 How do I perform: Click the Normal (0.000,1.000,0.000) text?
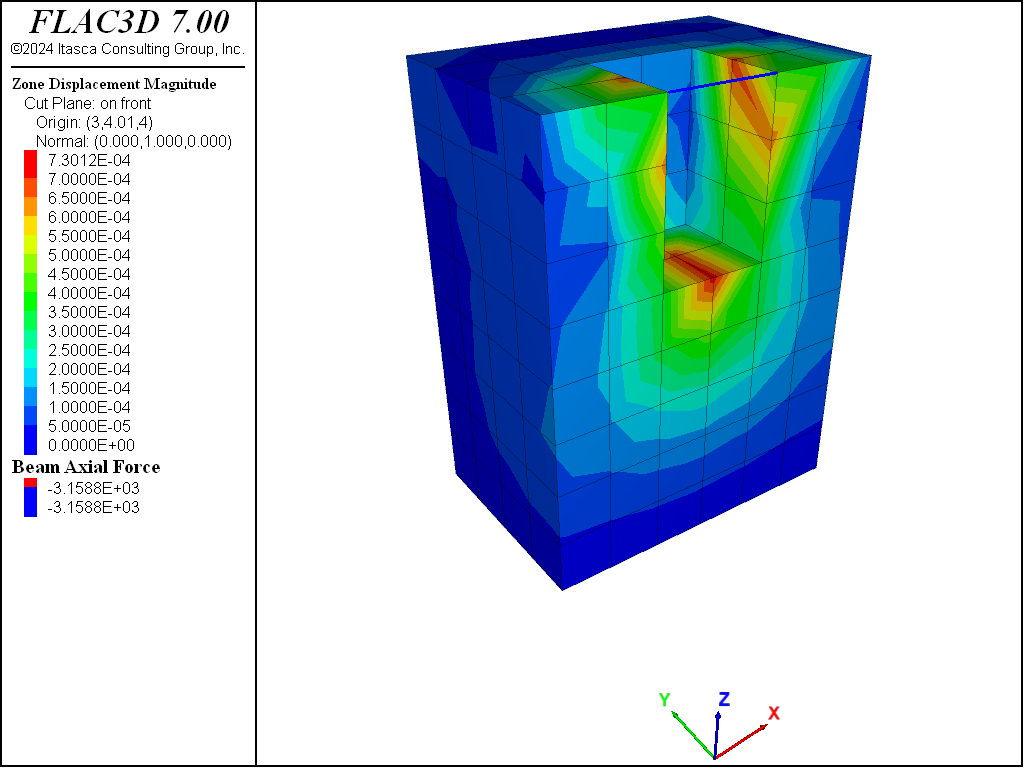tap(134, 141)
